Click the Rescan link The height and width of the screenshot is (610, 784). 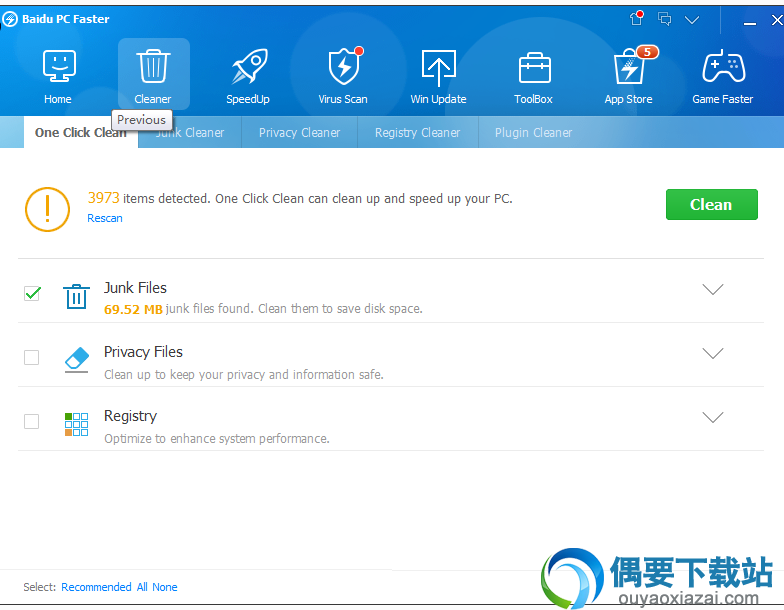pyautogui.click(x=104, y=218)
